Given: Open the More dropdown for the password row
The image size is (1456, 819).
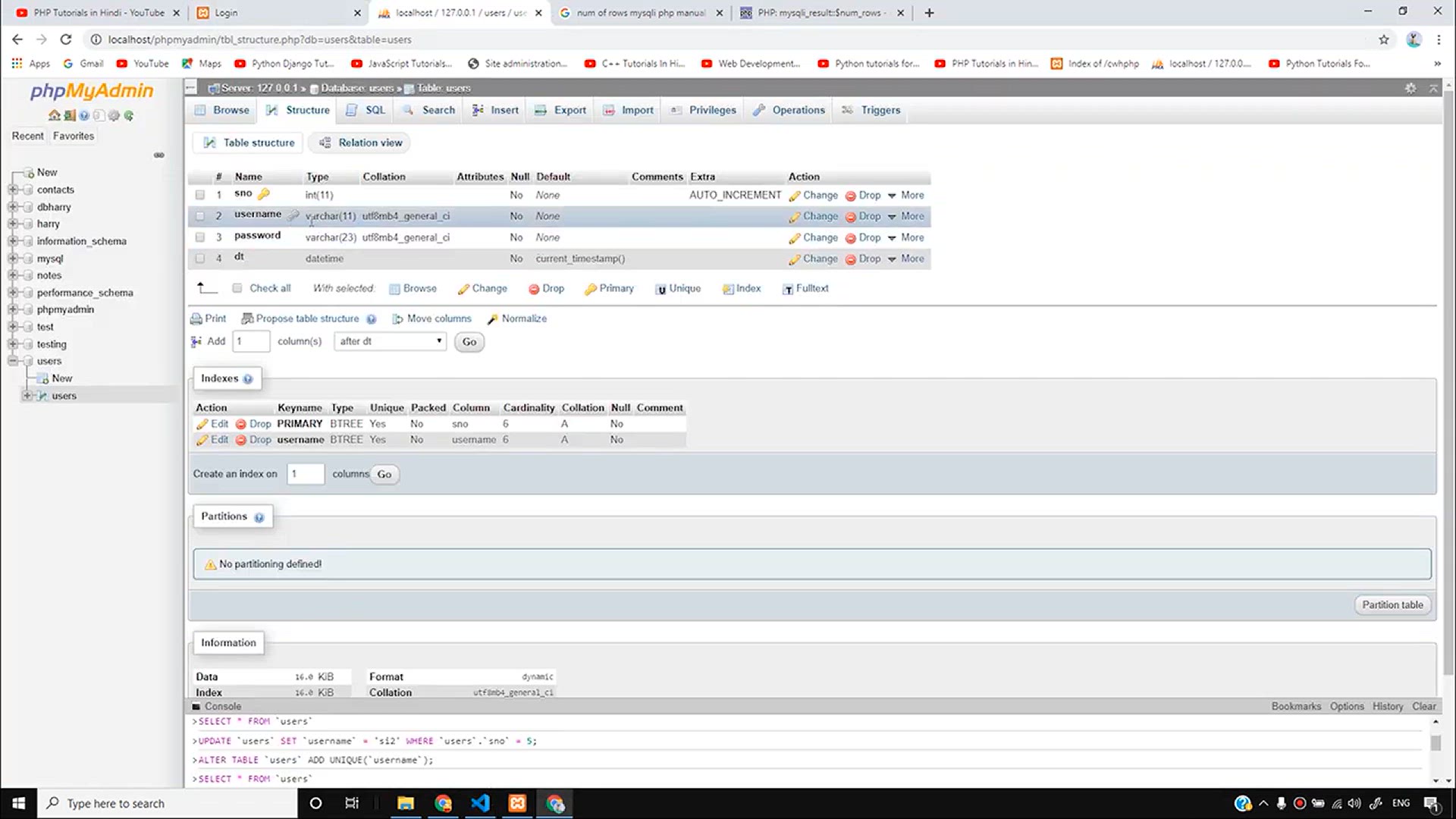Looking at the screenshot, I should [906, 237].
